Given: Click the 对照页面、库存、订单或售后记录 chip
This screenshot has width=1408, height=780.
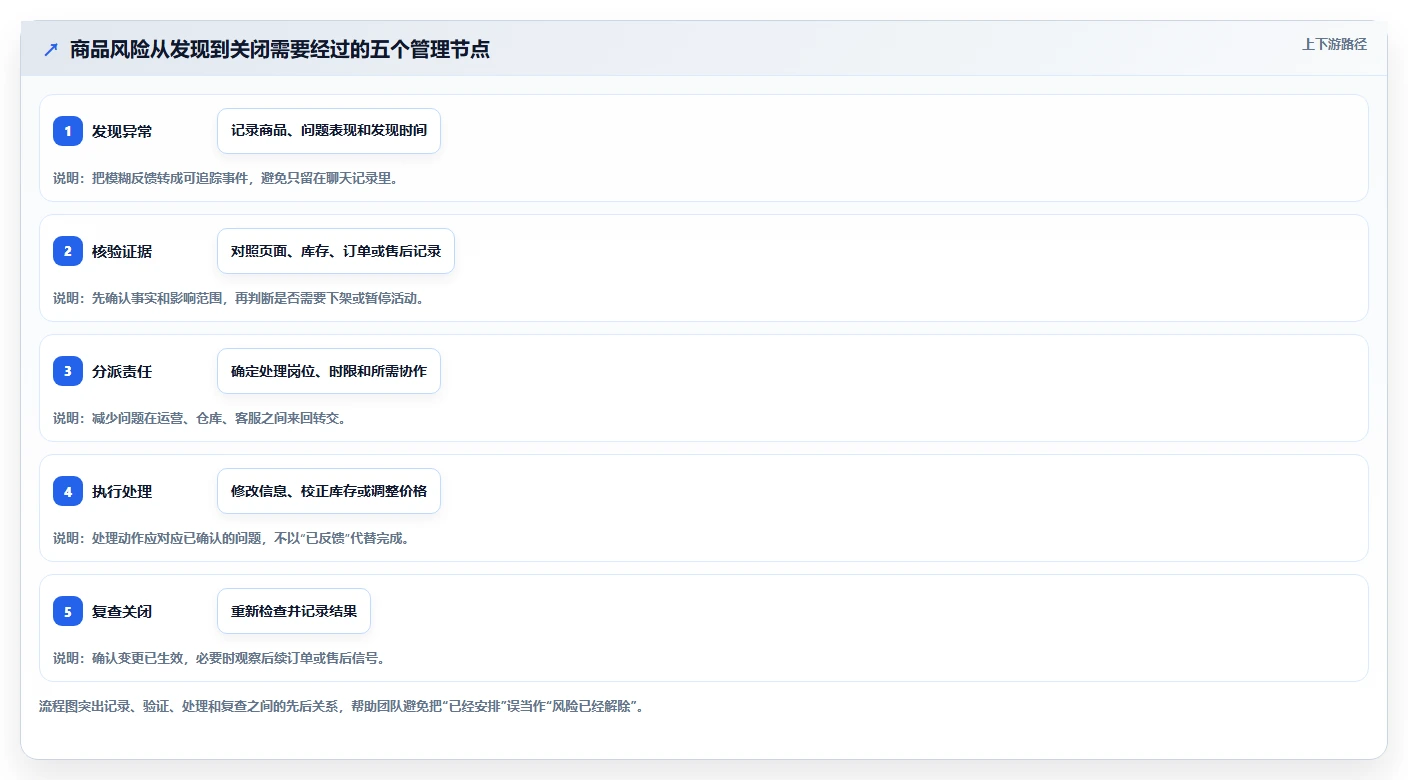Looking at the screenshot, I should (x=336, y=251).
